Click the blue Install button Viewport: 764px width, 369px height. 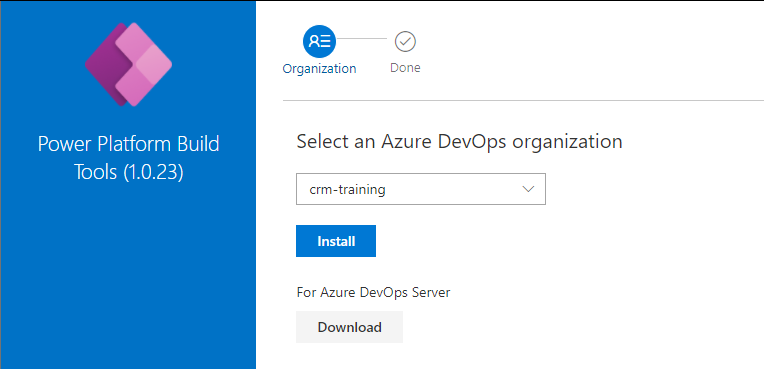[x=336, y=241]
